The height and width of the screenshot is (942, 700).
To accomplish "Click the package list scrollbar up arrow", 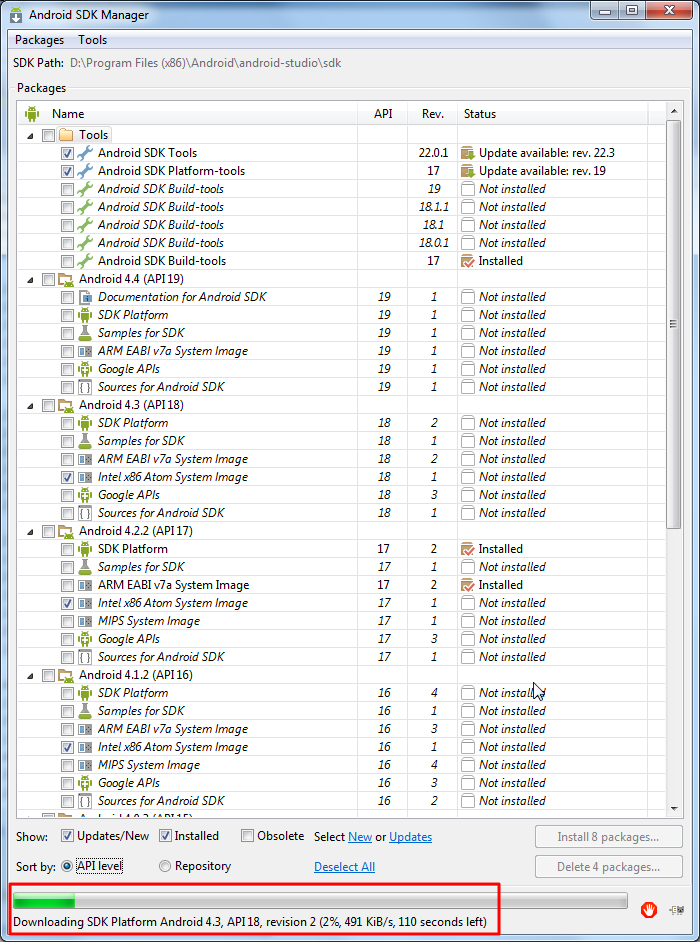I will pos(674,111).
